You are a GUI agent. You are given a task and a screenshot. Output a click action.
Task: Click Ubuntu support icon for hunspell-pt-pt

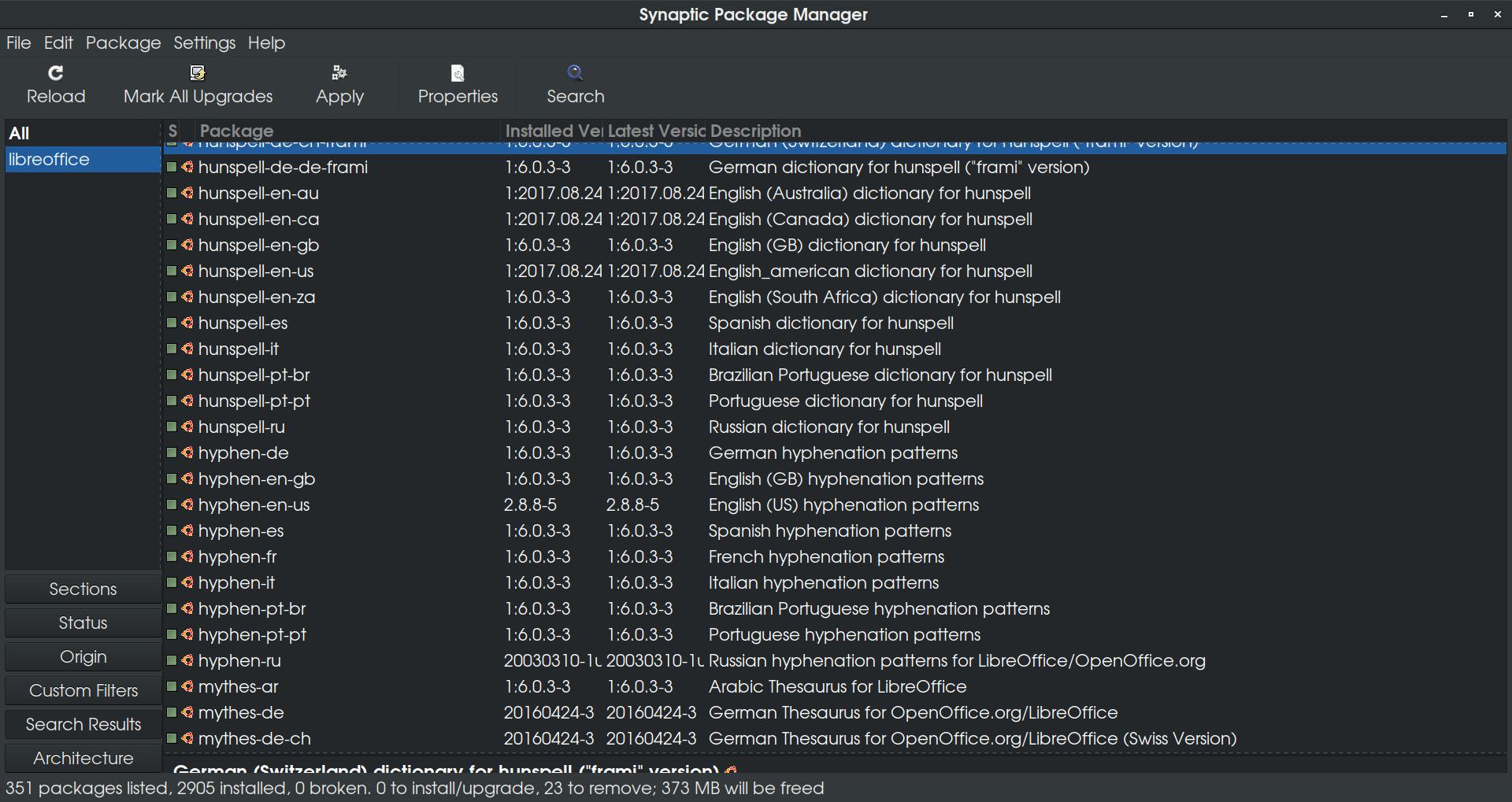[187, 401]
